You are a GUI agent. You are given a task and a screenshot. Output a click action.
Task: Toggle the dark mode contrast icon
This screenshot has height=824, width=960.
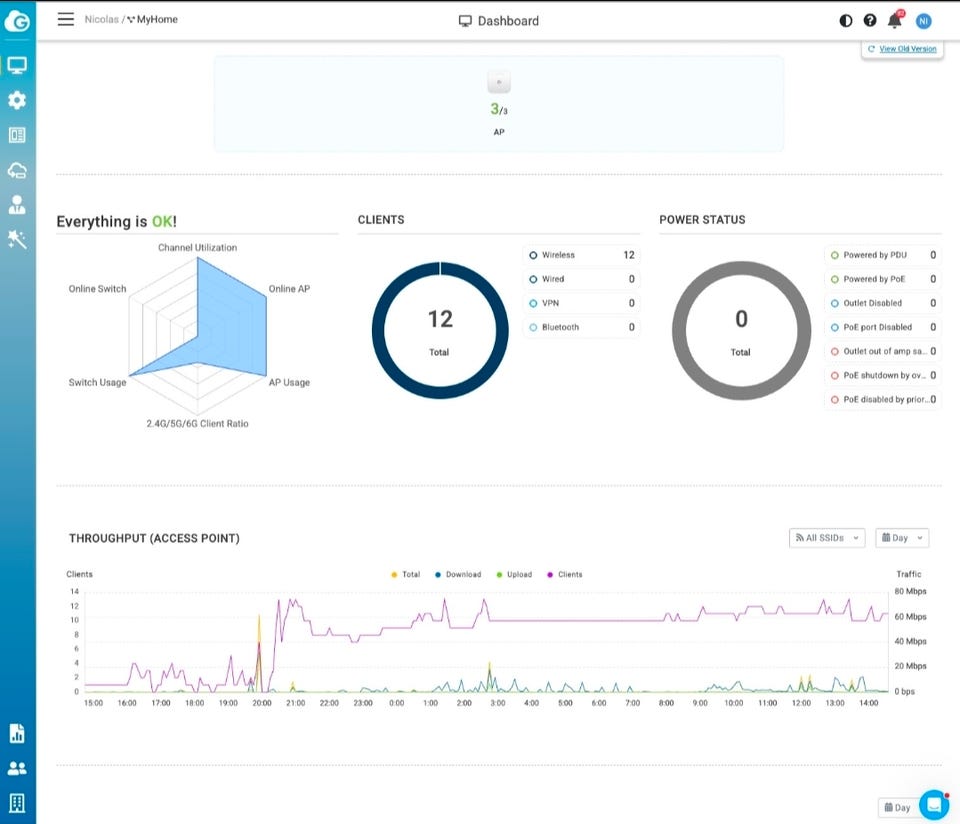tap(846, 21)
